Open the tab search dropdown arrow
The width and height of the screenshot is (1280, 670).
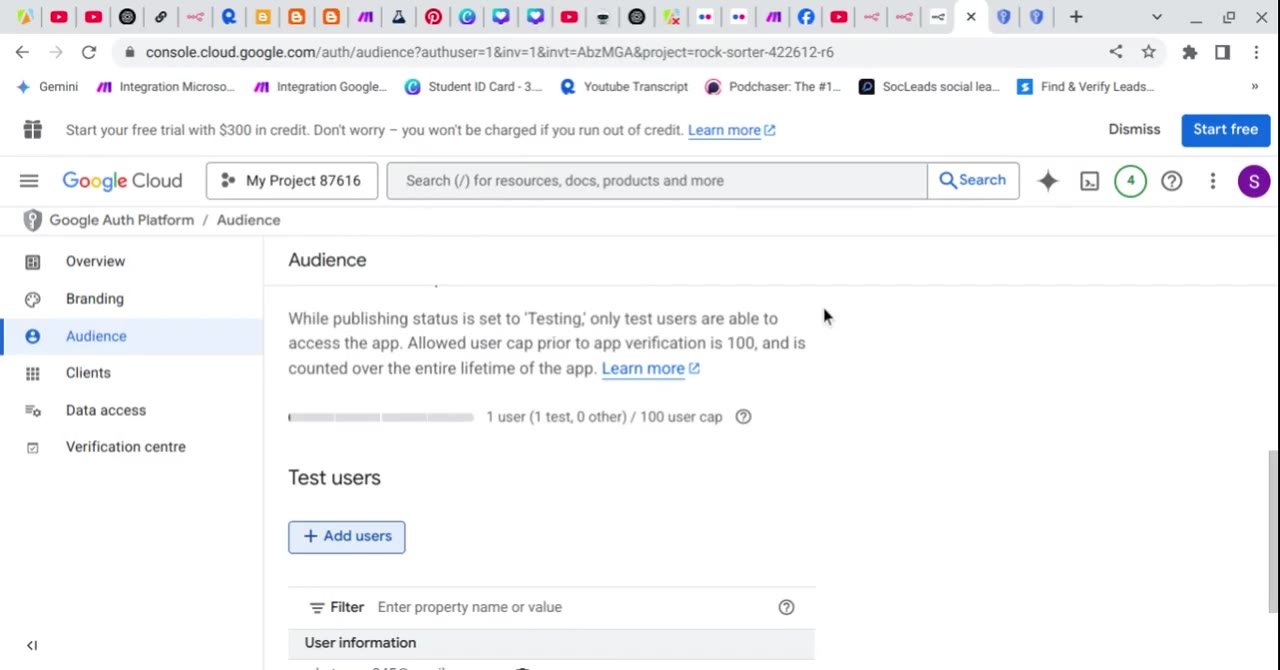pyautogui.click(x=1157, y=17)
